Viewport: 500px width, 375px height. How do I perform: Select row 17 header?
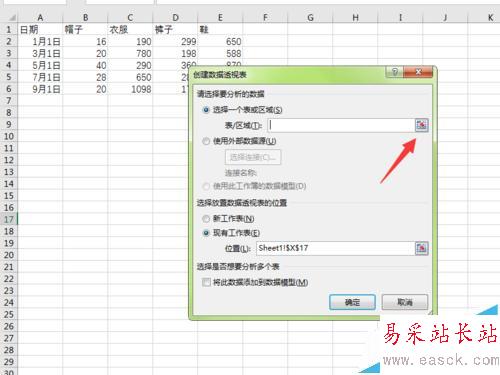tap(9, 219)
